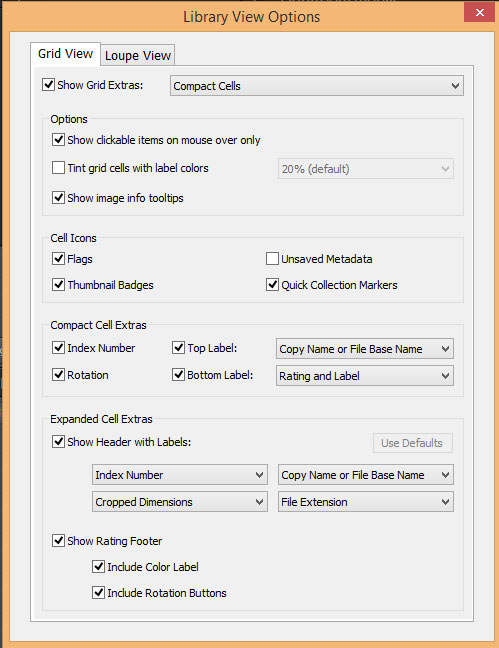Close the Library View Options dialog
The height and width of the screenshot is (648, 499).
(x=480, y=12)
